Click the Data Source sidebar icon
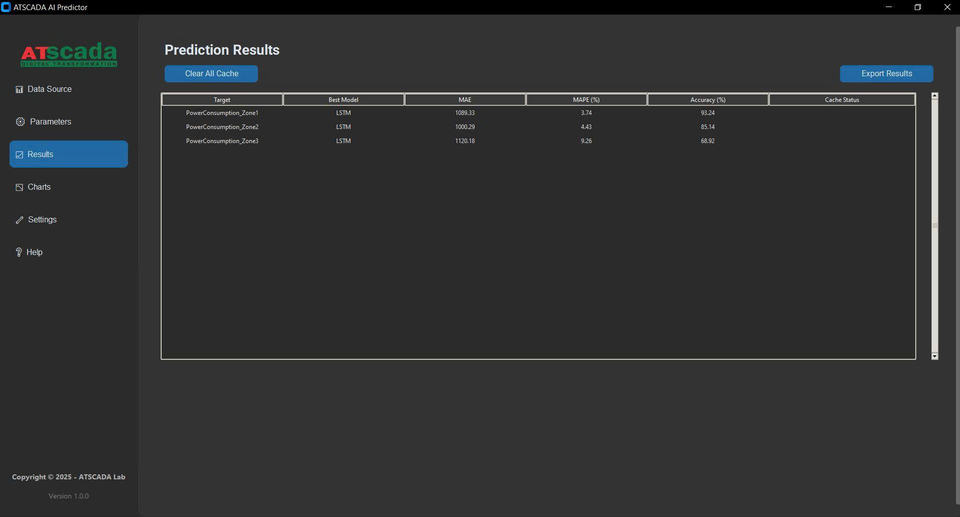 [19, 89]
